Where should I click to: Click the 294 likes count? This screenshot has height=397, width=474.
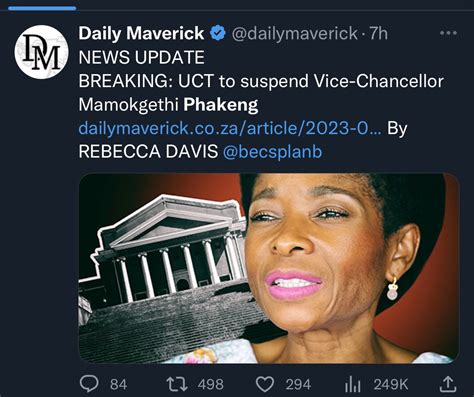click(298, 385)
